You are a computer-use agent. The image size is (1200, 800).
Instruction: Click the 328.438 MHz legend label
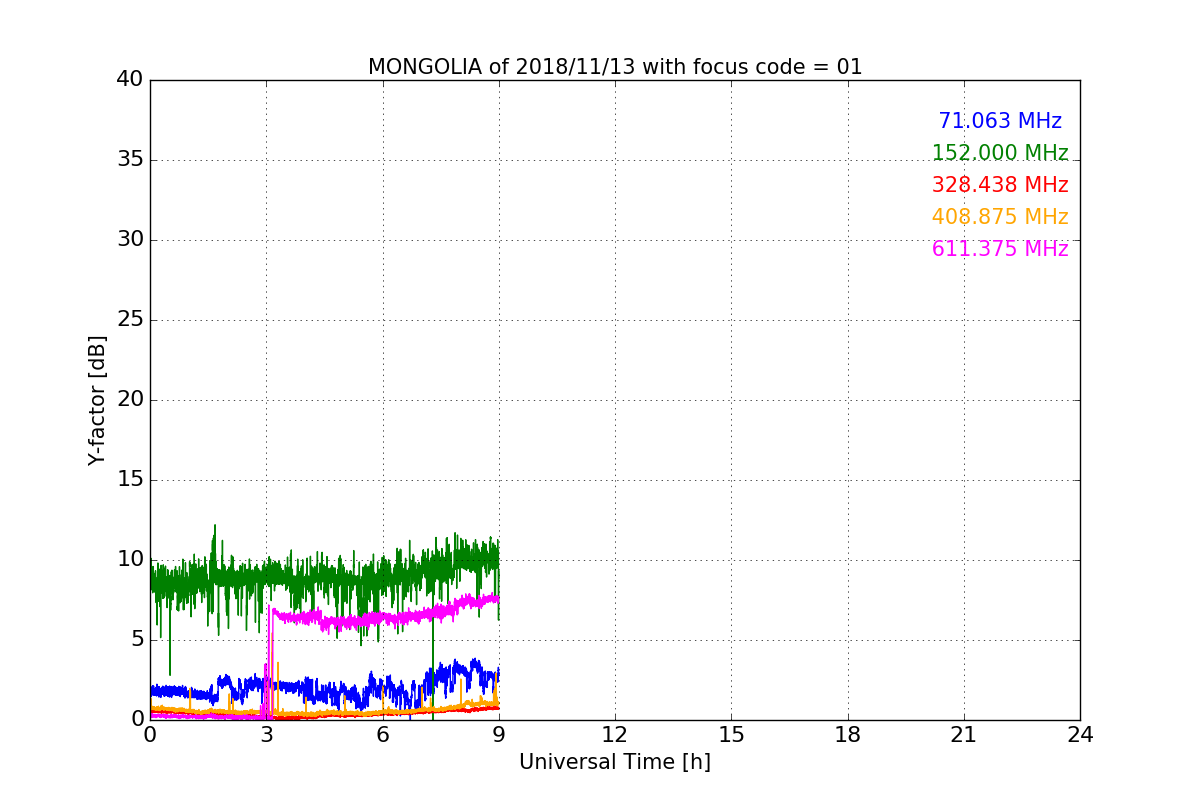1000,185
